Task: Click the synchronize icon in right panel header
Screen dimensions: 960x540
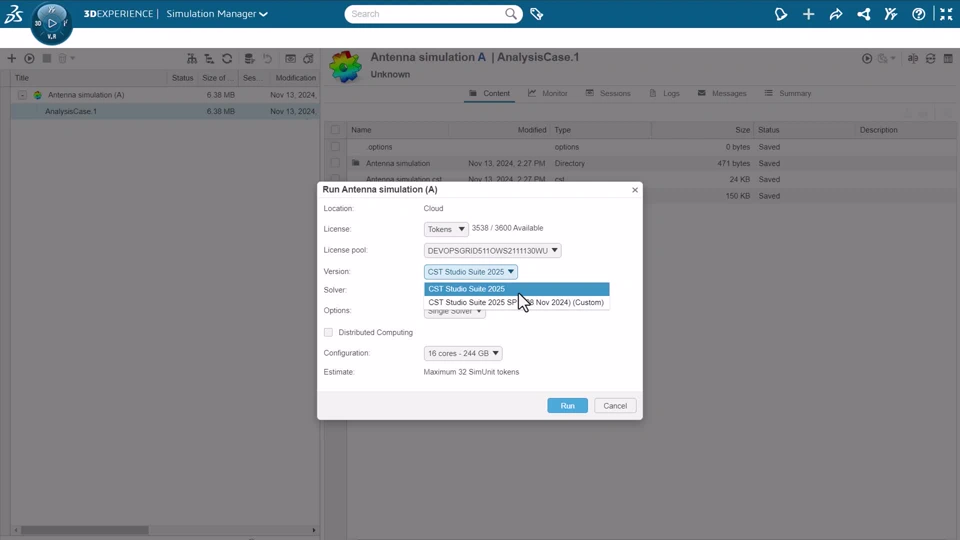Action: click(x=931, y=59)
